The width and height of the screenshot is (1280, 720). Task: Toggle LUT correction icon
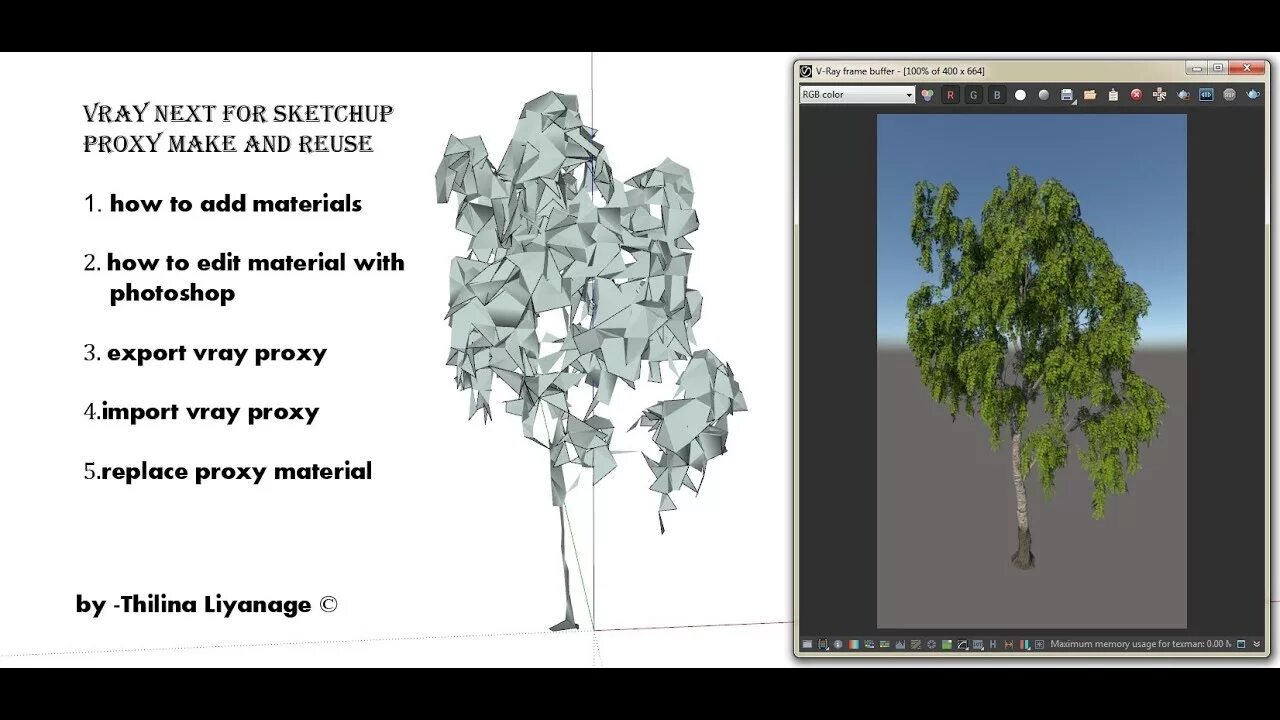(978, 644)
